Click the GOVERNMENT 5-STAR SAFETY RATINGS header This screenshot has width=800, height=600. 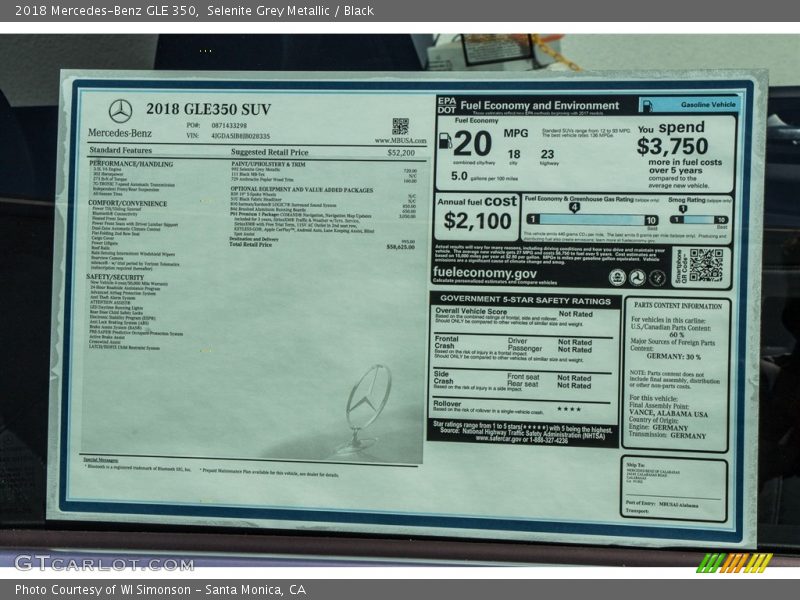point(525,300)
